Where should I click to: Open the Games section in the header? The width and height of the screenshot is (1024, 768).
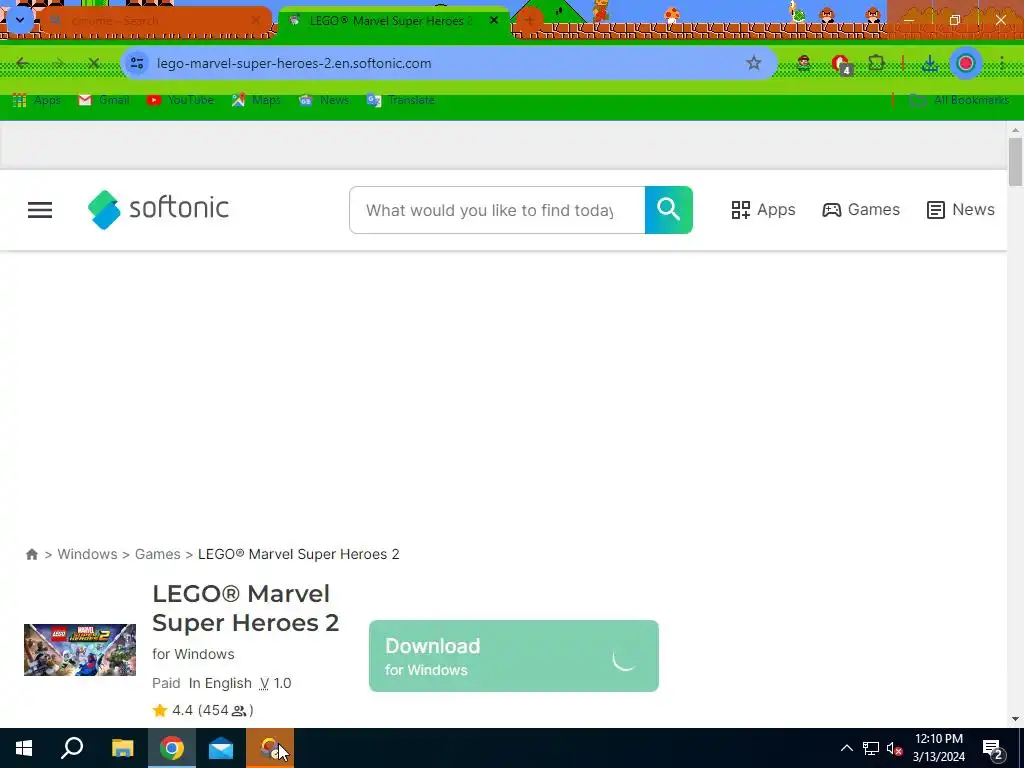[861, 210]
